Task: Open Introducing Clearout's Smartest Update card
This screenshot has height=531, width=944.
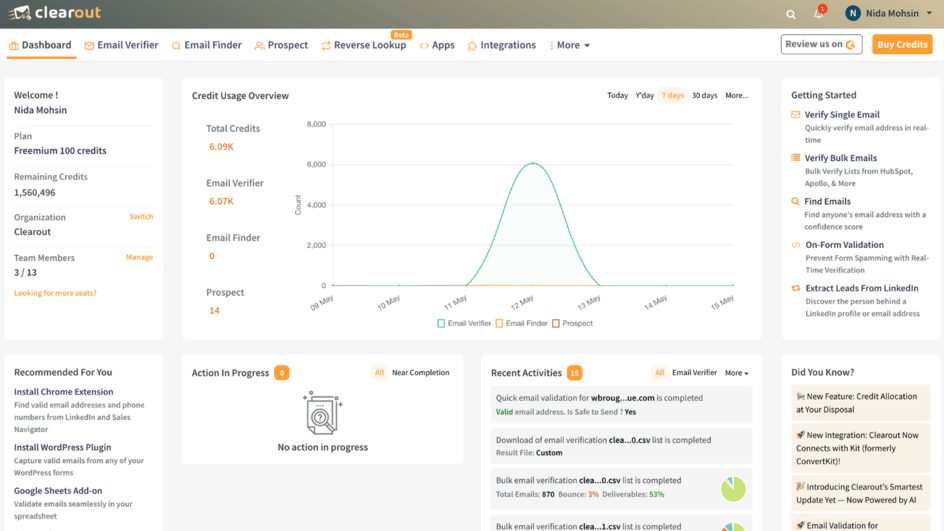Action: (860, 493)
